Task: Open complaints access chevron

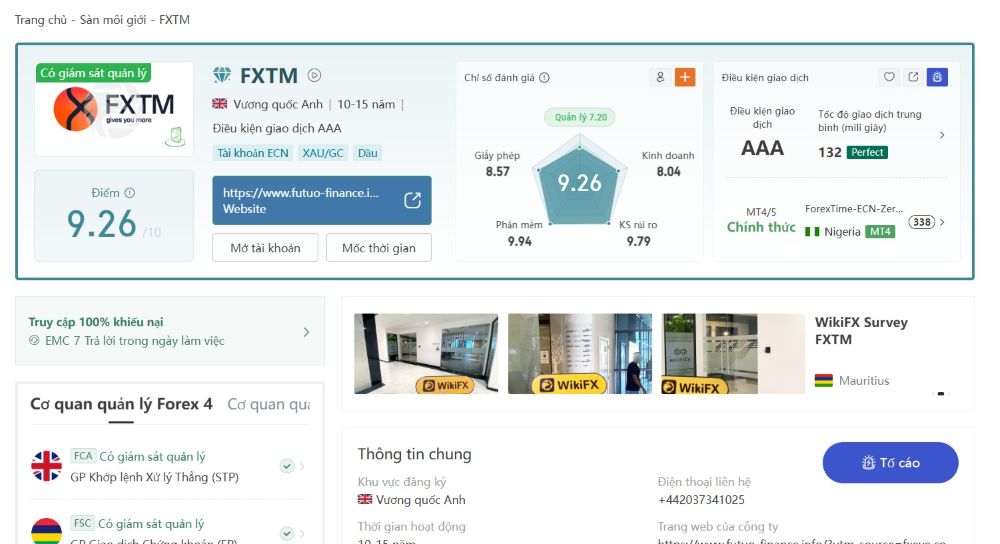Action: point(307,332)
